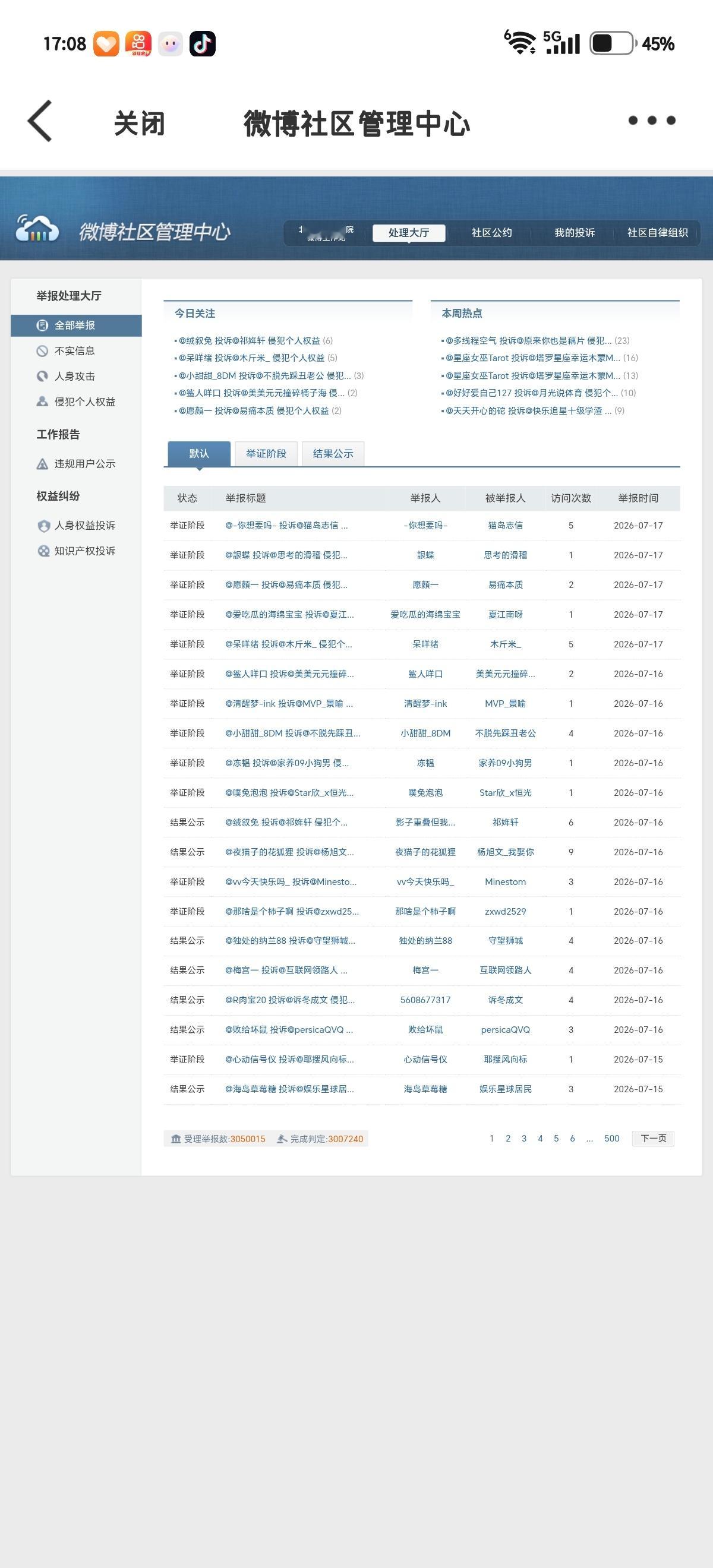Screen dimensions: 713x1568
Task: Select 全部举报 in the sidebar
Action: (x=76, y=325)
